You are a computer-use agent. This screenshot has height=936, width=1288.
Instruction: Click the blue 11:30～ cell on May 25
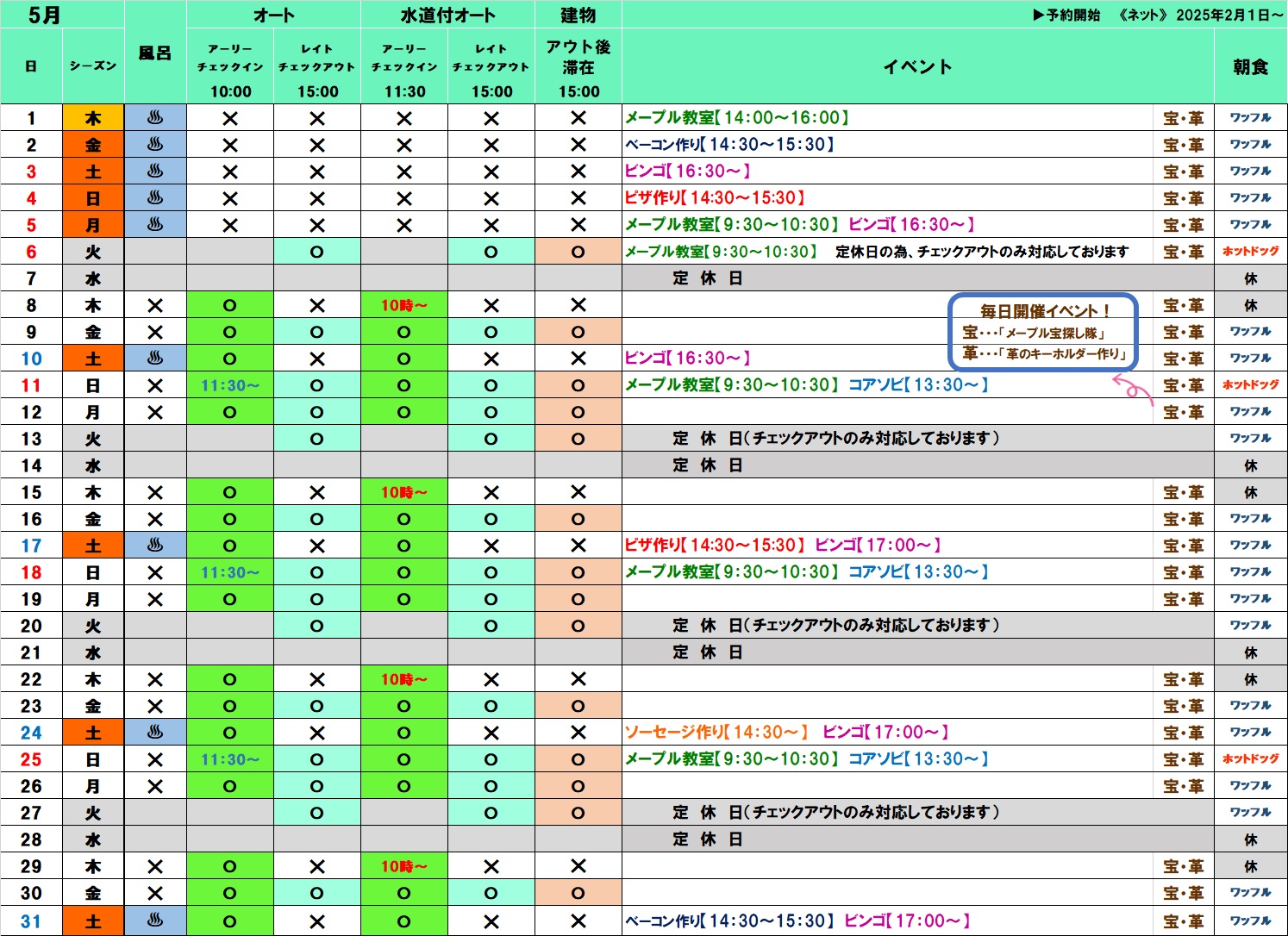pyautogui.click(x=230, y=759)
